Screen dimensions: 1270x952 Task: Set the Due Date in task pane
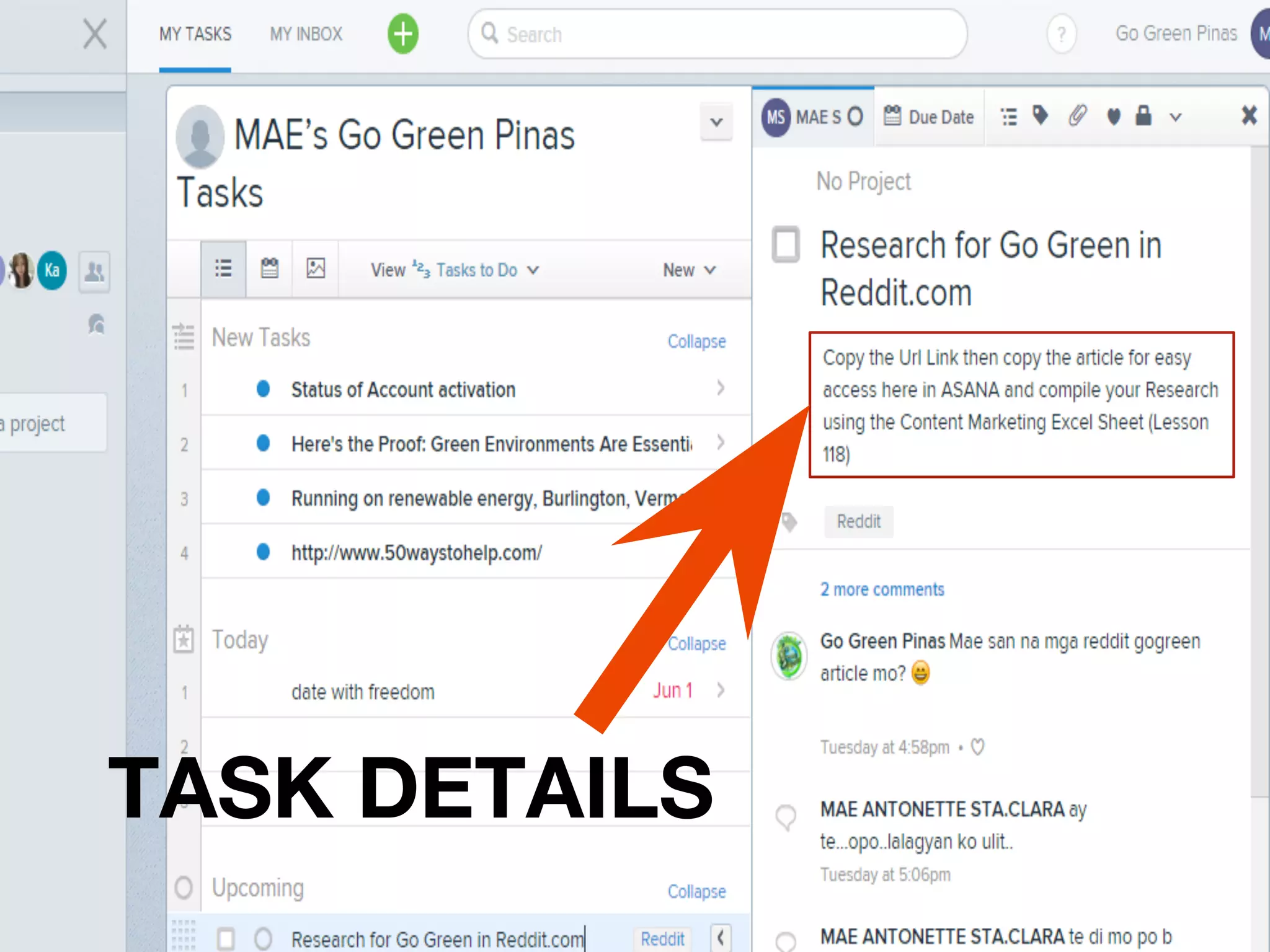(x=929, y=117)
